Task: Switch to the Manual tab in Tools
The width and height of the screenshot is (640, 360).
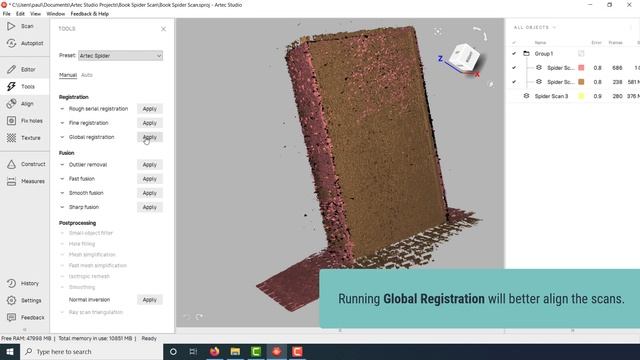Action: click(x=68, y=75)
